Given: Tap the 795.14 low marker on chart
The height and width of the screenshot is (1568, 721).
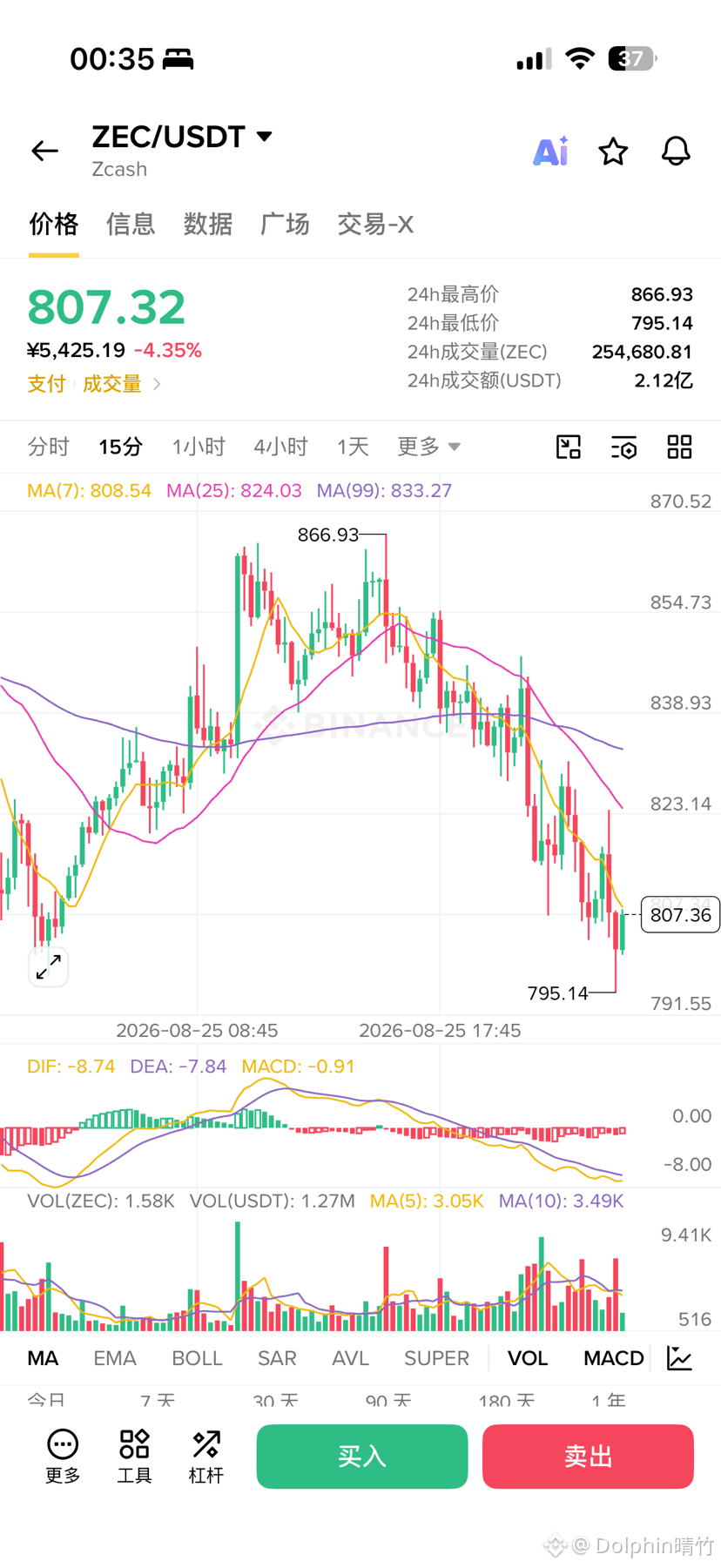Looking at the screenshot, I should [x=558, y=993].
